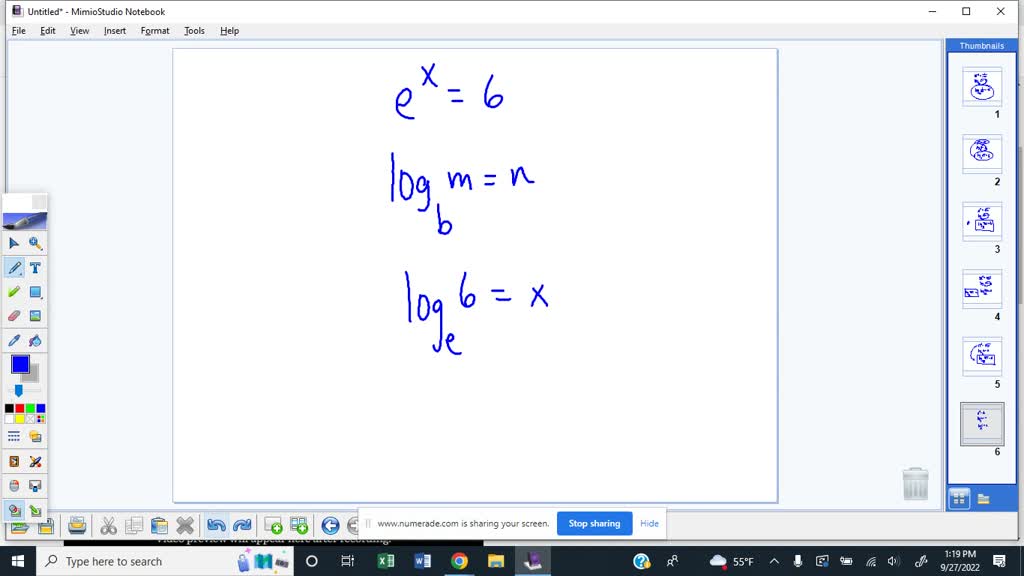Activate the Eraser tool

pyautogui.click(x=13, y=315)
